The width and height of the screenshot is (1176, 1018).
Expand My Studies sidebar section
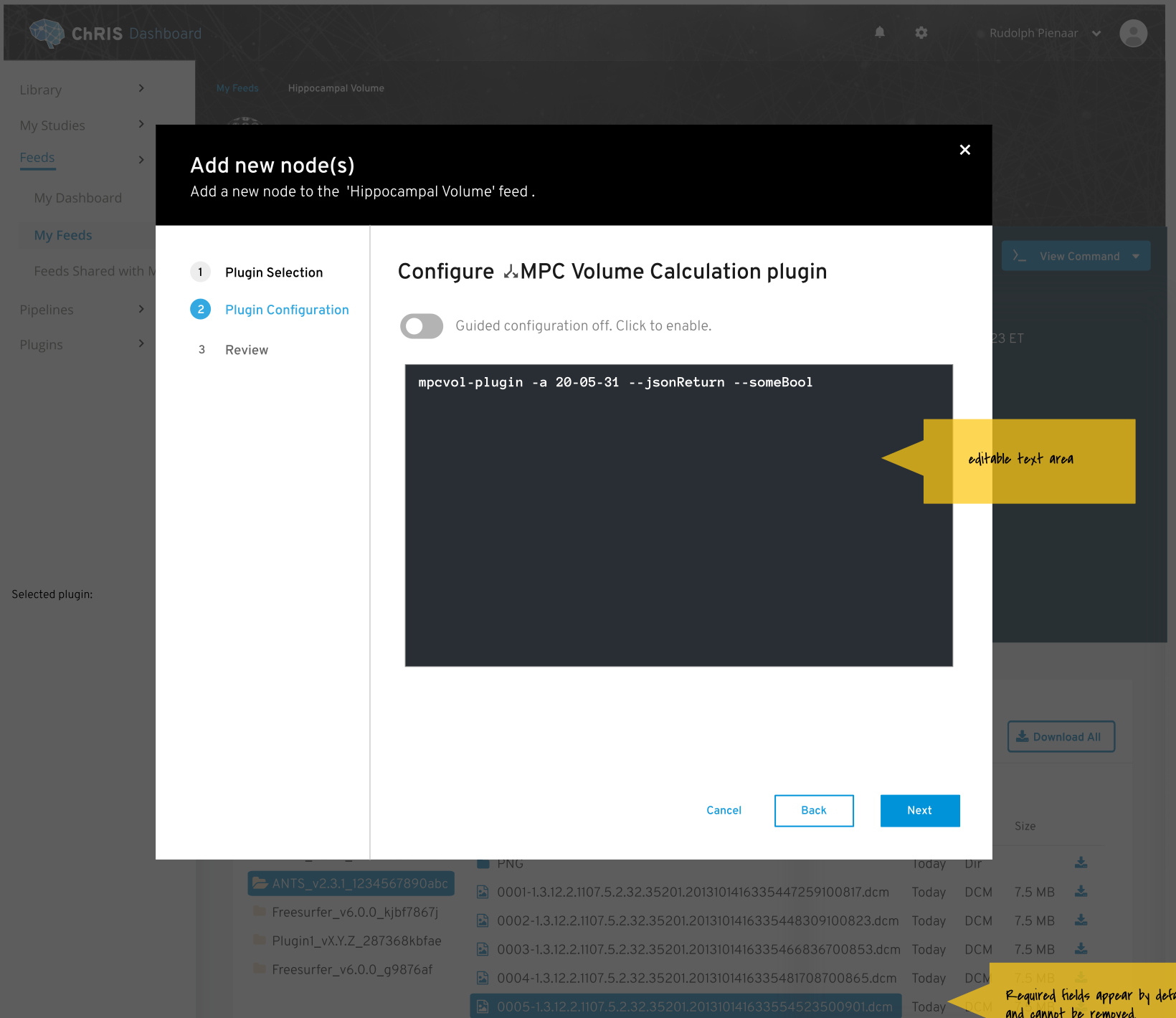(x=141, y=124)
